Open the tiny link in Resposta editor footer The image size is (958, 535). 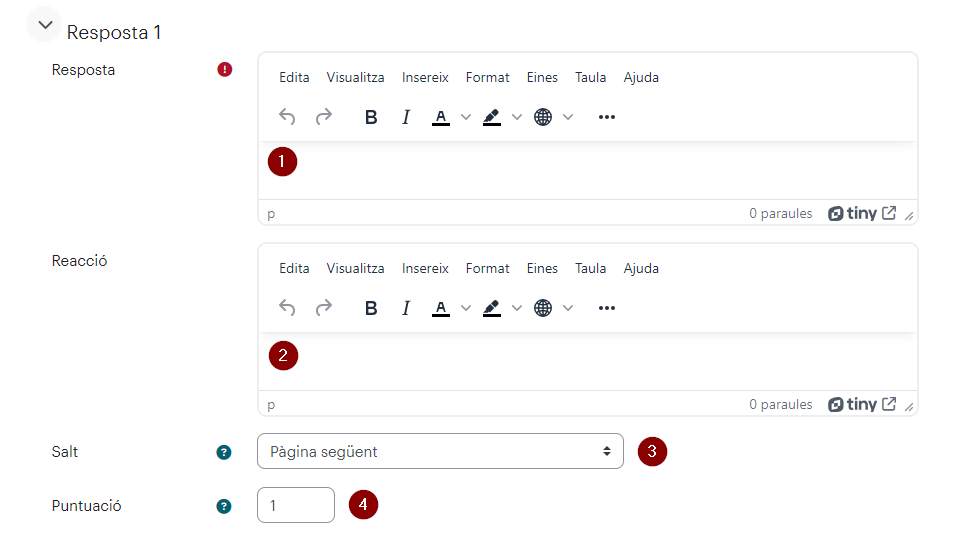coord(862,213)
